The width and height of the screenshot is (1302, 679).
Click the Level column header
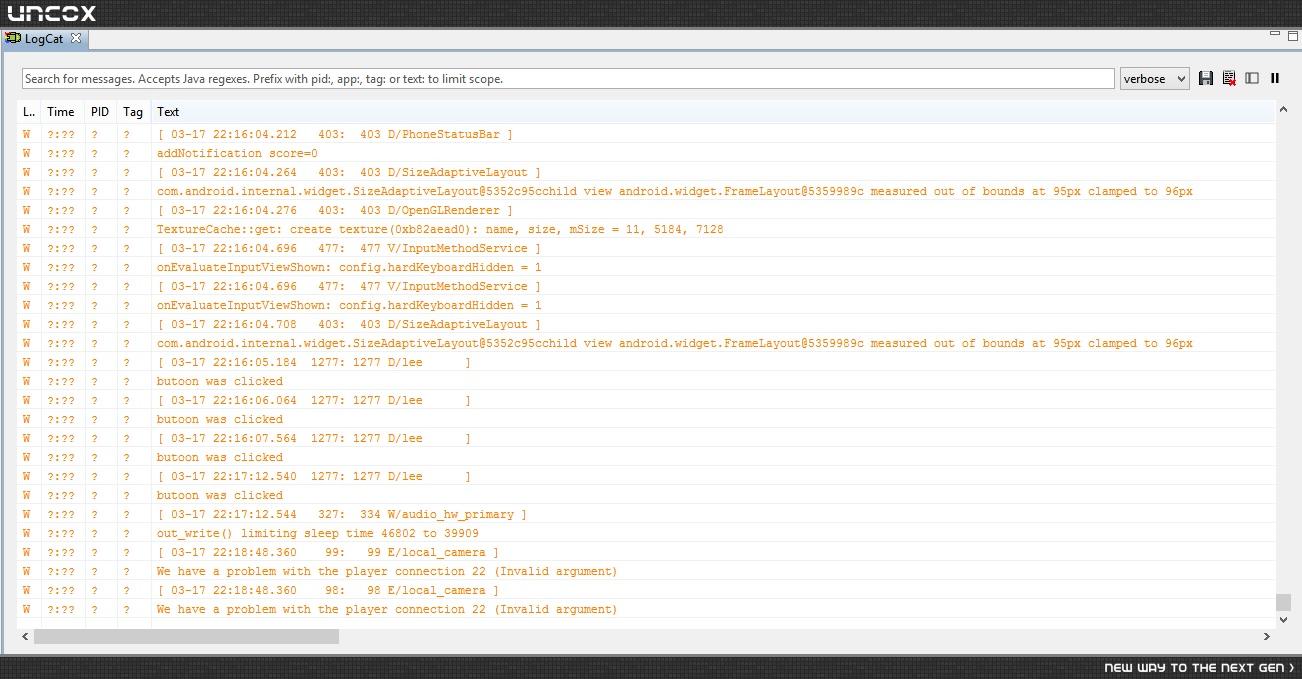point(29,112)
